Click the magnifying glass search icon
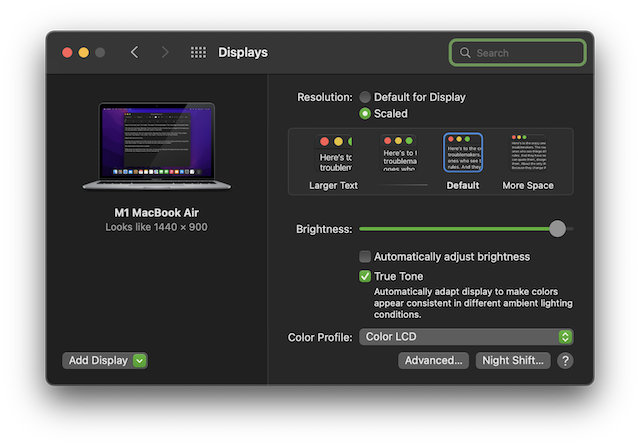The width and height of the screenshot is (640, 446). click(x=465, y=53)
